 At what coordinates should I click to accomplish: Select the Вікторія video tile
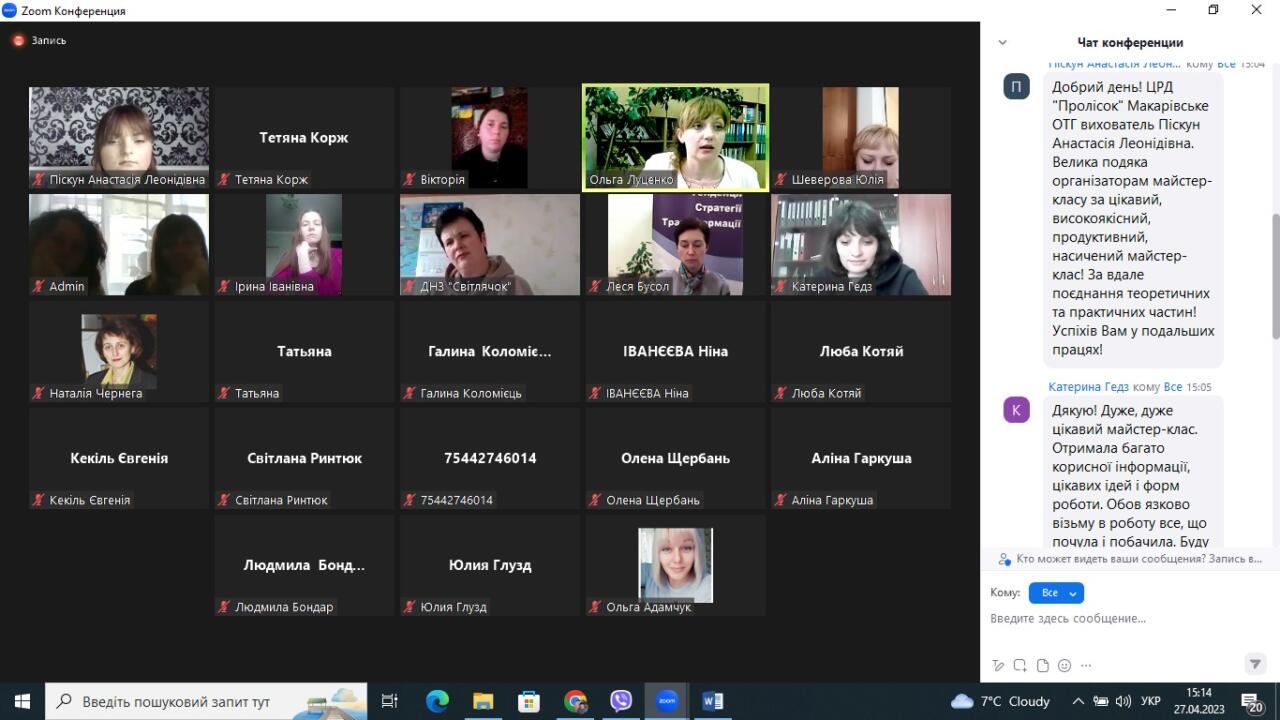(490, 137)
